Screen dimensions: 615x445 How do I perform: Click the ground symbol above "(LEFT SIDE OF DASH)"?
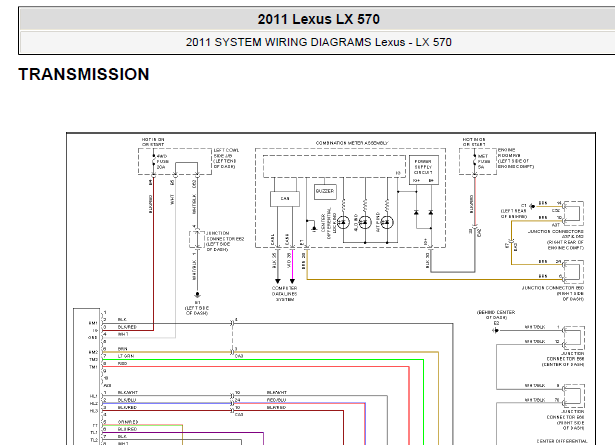coord(197,295)
